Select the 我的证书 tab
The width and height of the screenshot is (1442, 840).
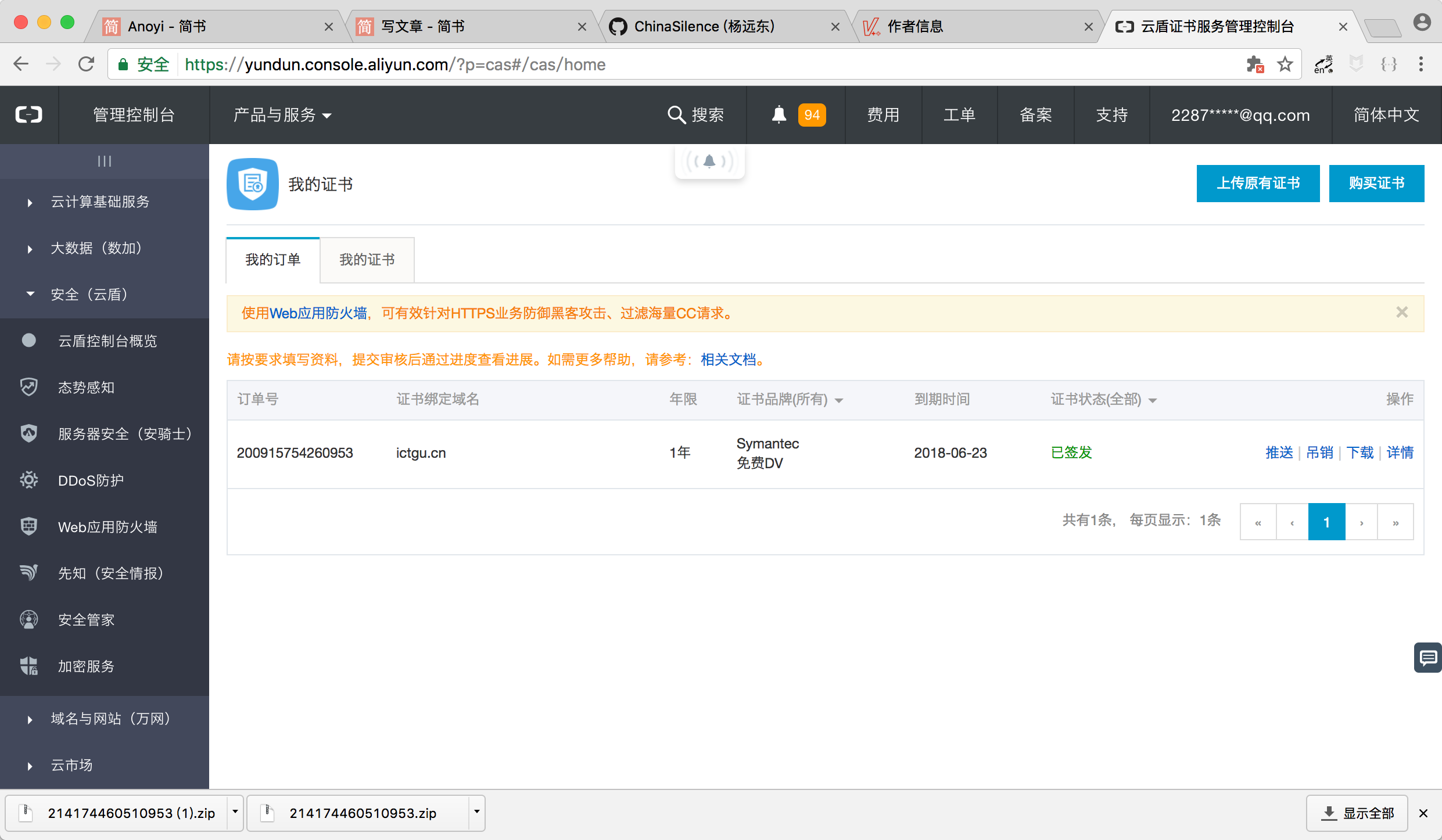(366, 258)
